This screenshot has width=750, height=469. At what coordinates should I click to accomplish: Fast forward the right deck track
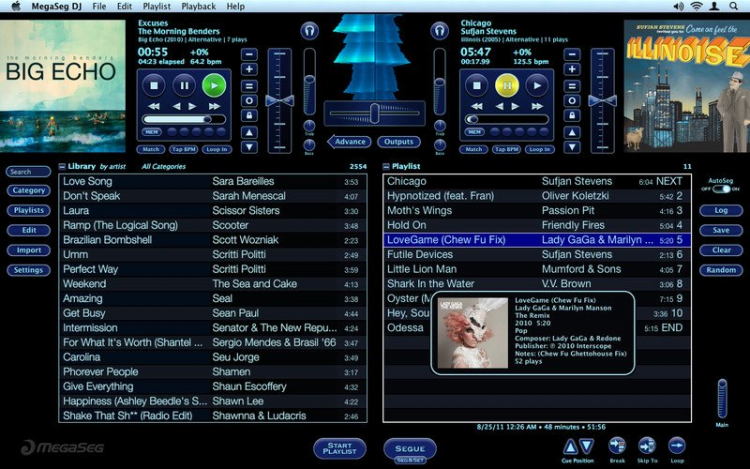tap(537, 106)
